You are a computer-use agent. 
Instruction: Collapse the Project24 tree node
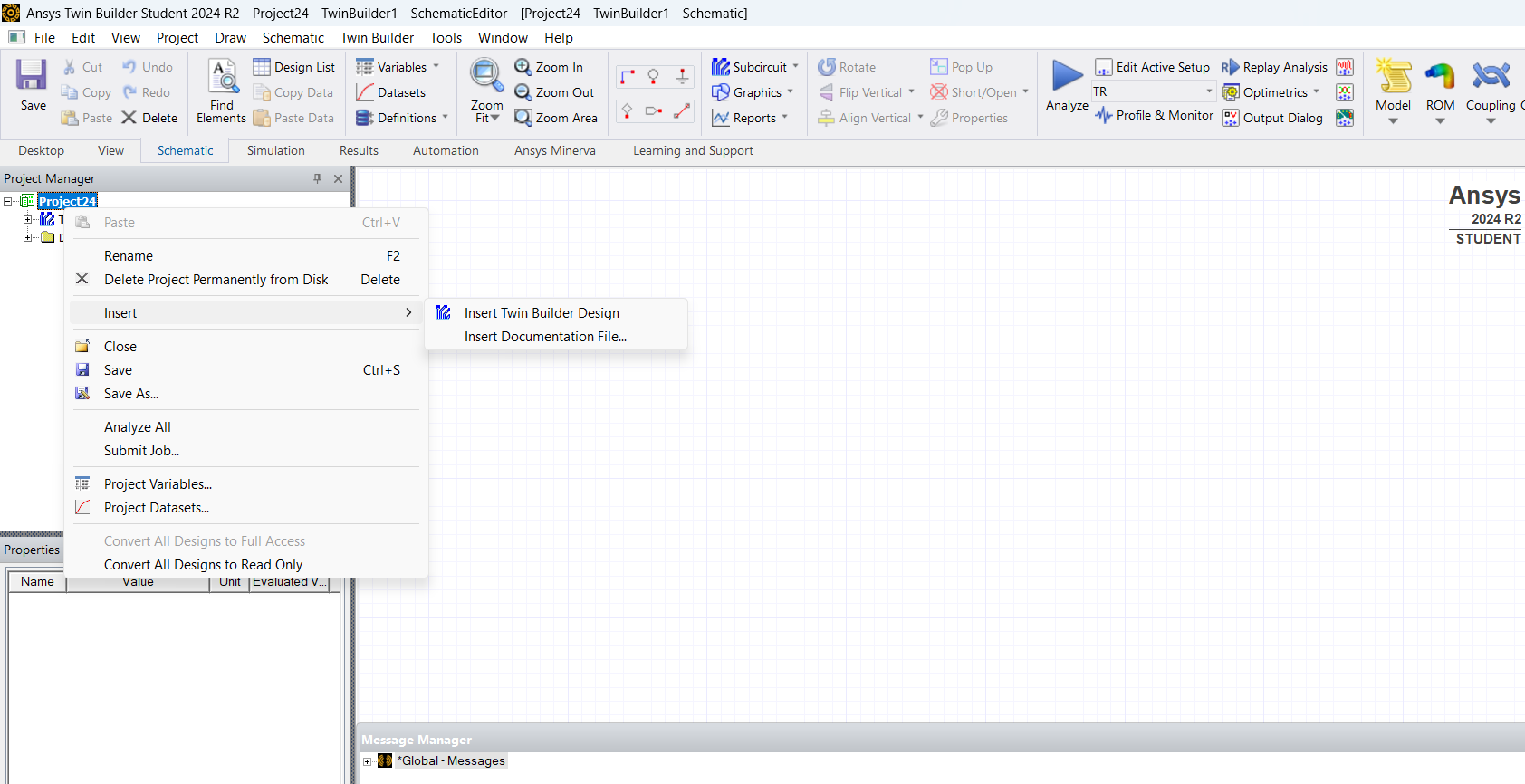coord(8,201)
